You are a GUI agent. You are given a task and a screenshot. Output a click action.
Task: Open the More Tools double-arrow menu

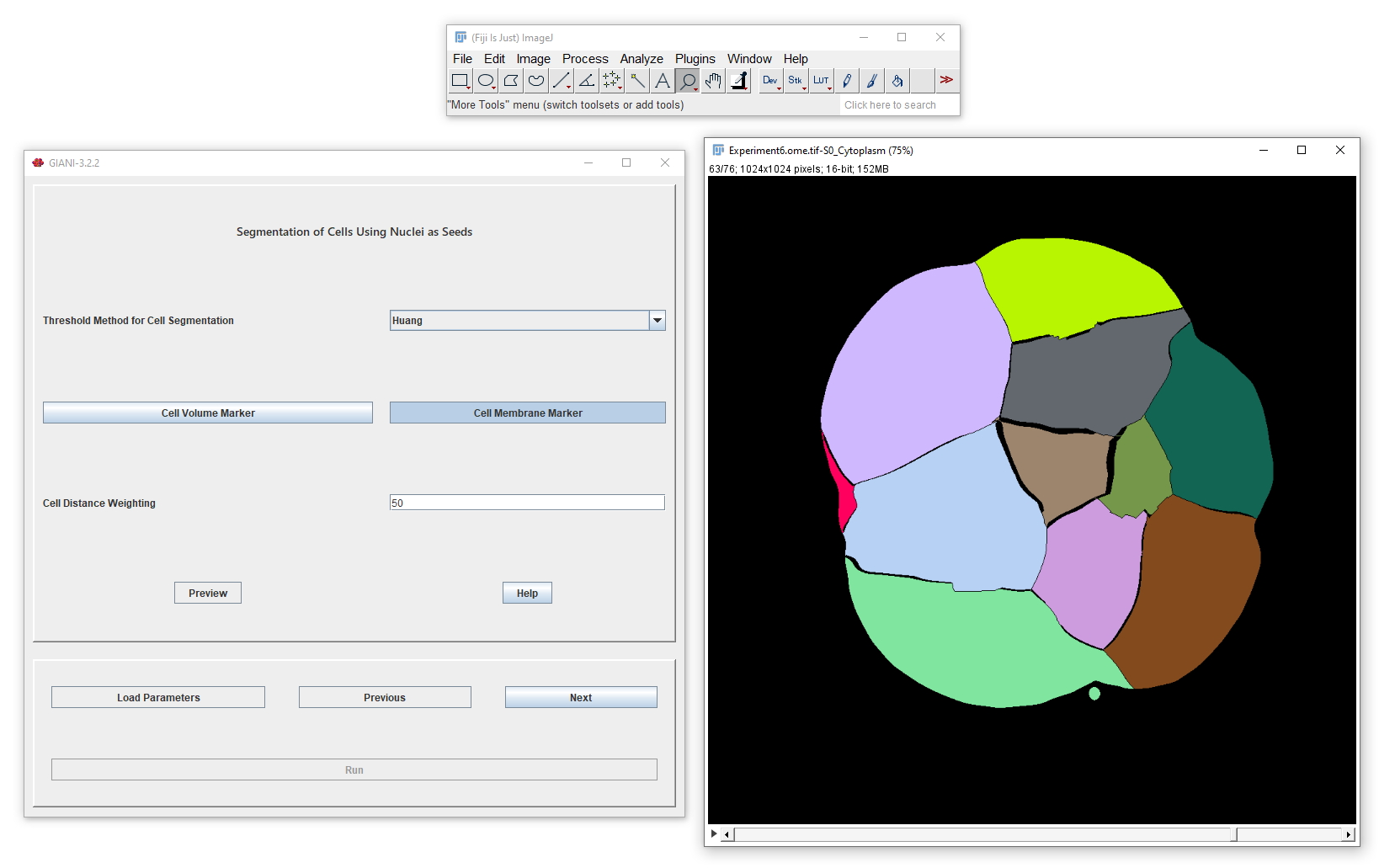946,81
